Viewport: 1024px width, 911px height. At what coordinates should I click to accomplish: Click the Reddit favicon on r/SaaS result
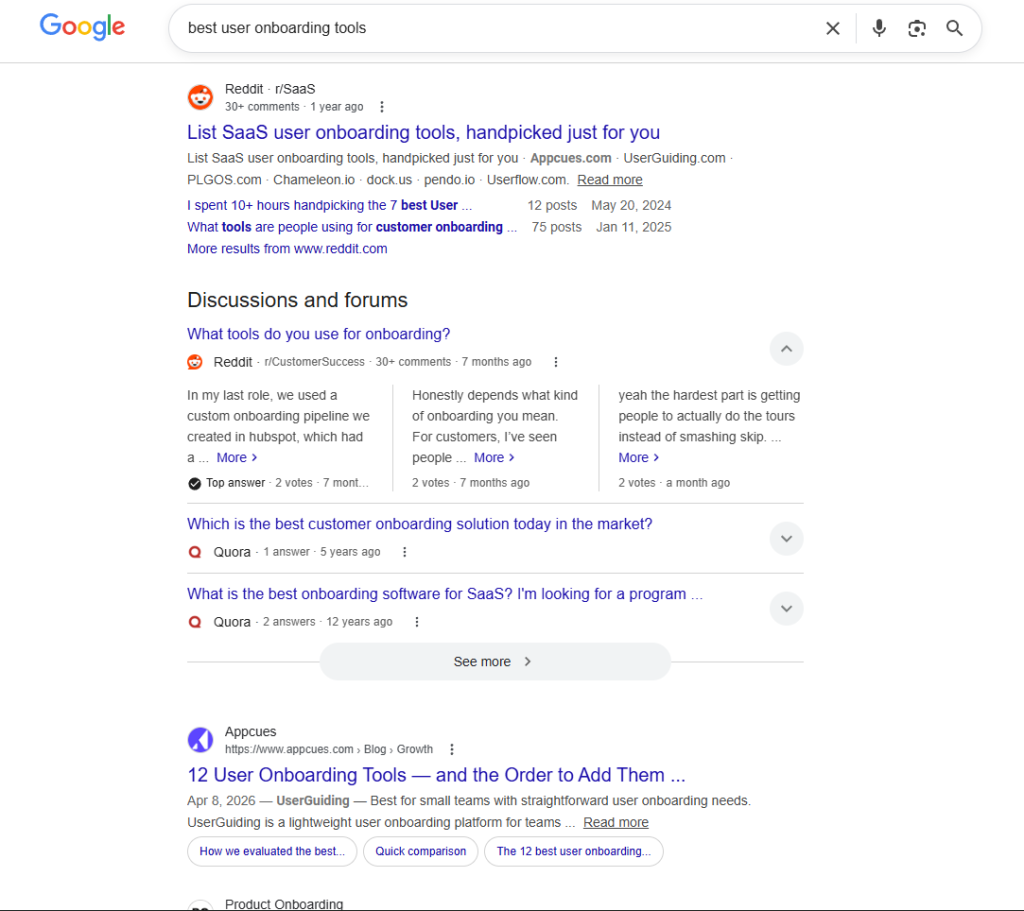[200, 97]
